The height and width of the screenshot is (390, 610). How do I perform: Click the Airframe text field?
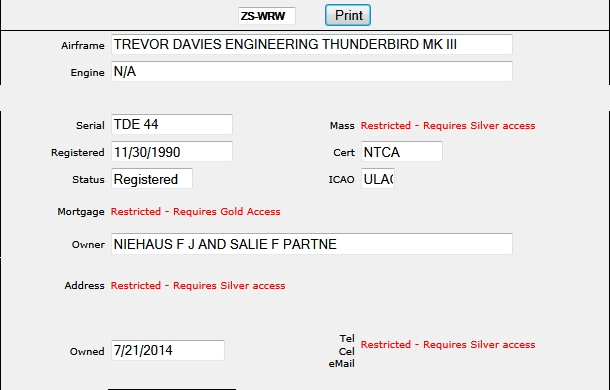(x=312, y=44)
